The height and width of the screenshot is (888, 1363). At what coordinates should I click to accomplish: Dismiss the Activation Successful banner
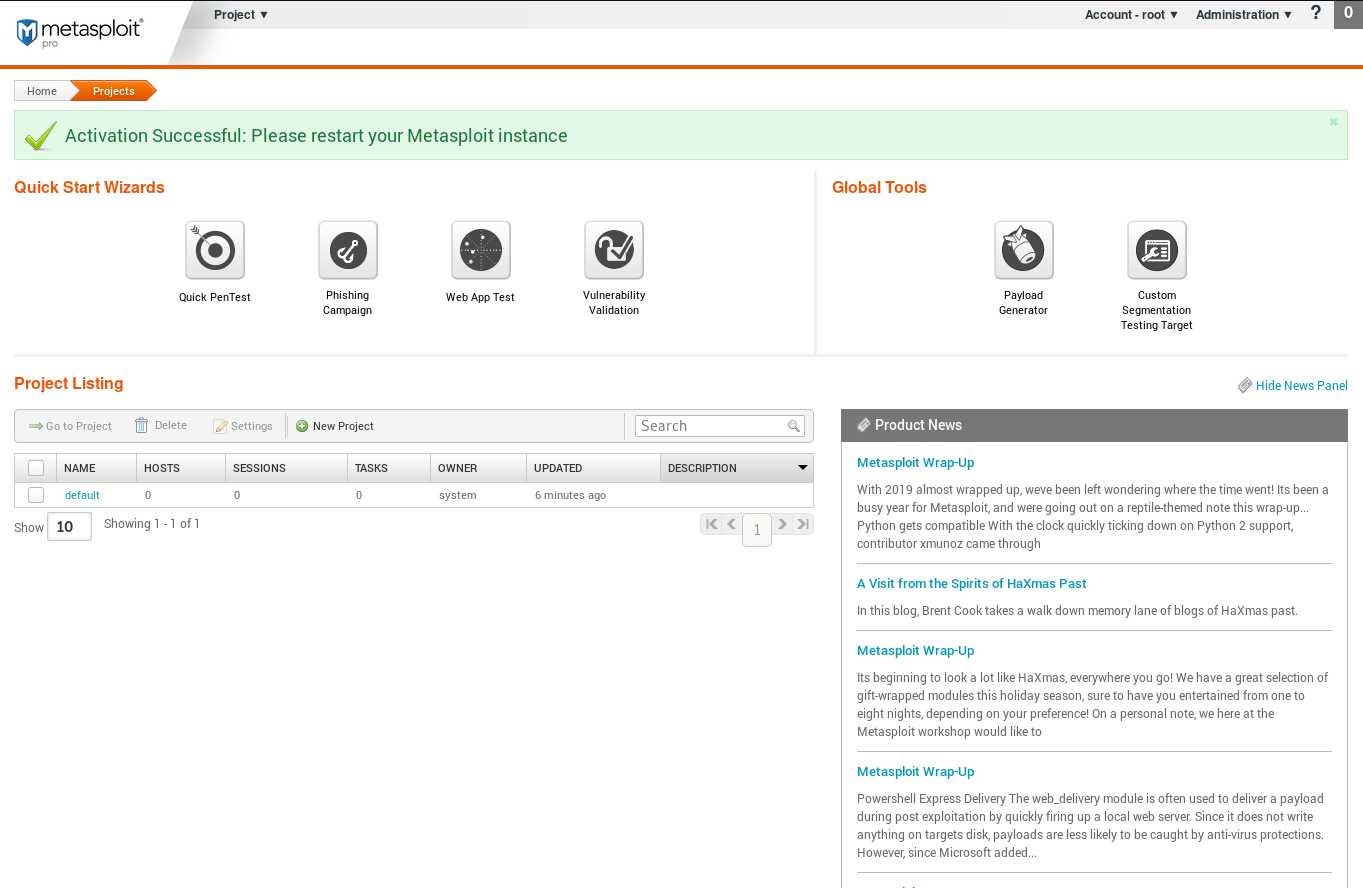click(1333, 122)
